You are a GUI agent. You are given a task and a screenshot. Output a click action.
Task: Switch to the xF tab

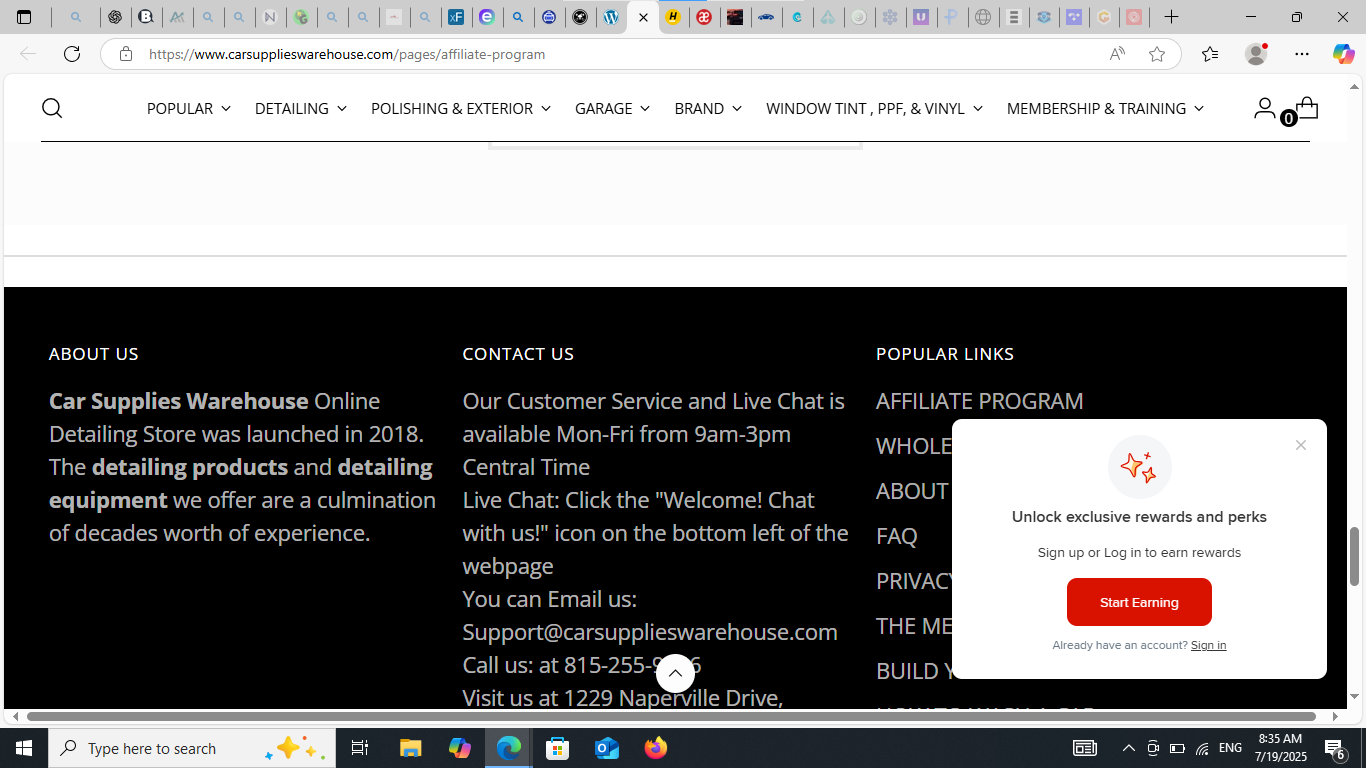coord(456,17)
